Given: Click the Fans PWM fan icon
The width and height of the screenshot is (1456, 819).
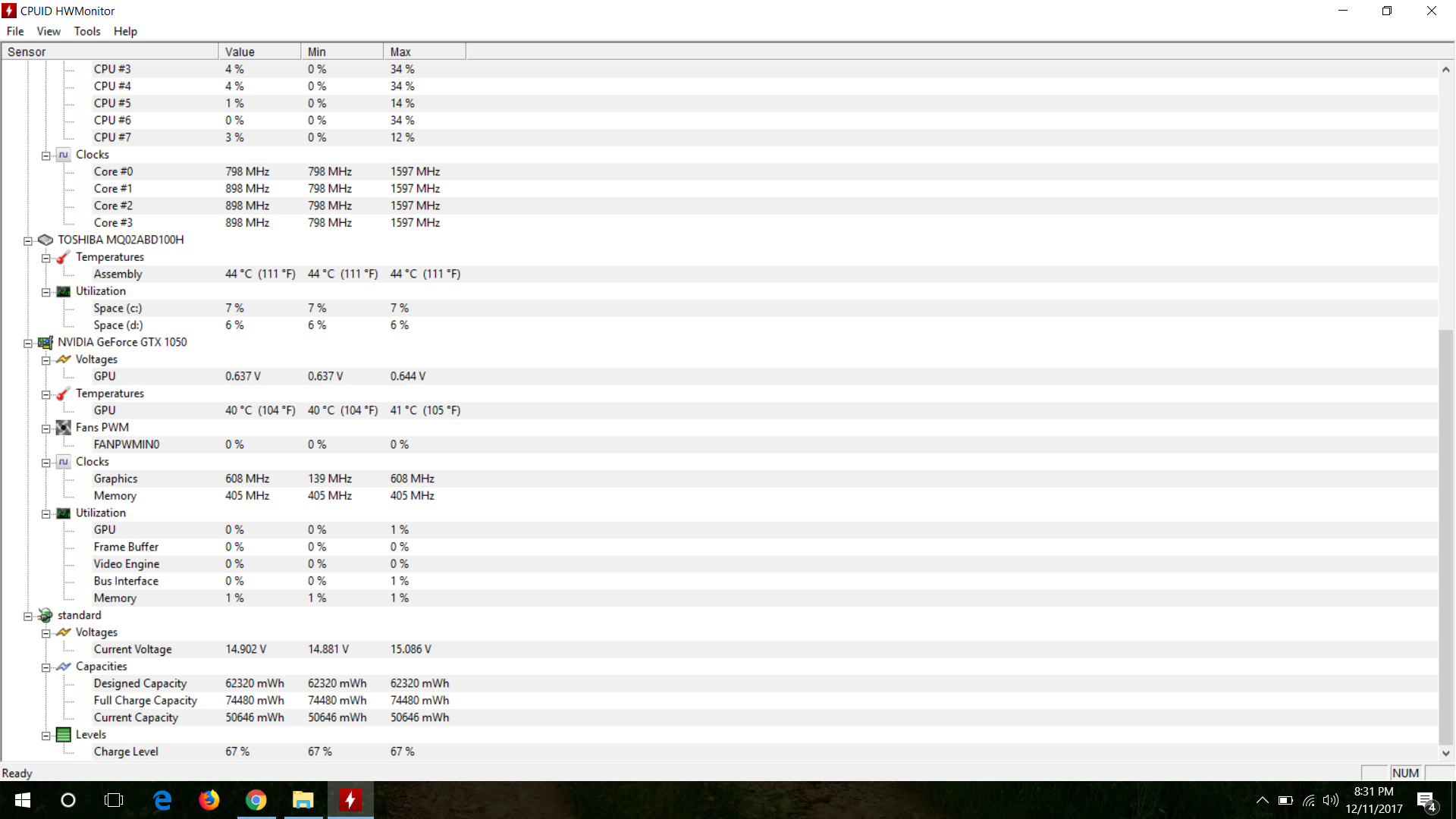Looking at the screenshot, I should (x=64, y=428).
